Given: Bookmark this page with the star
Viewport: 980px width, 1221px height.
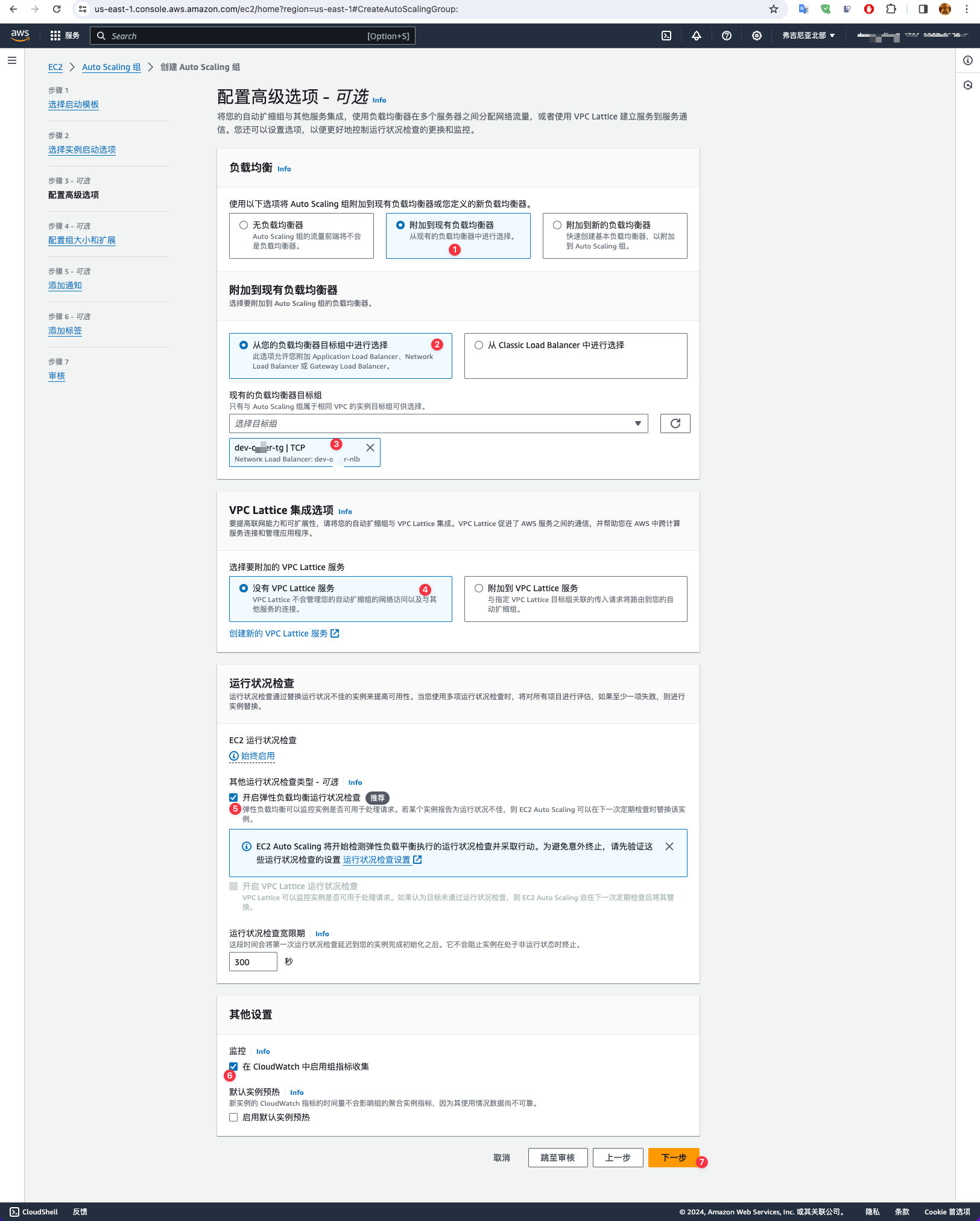Looking at the screenshot, I should (774, 9).
